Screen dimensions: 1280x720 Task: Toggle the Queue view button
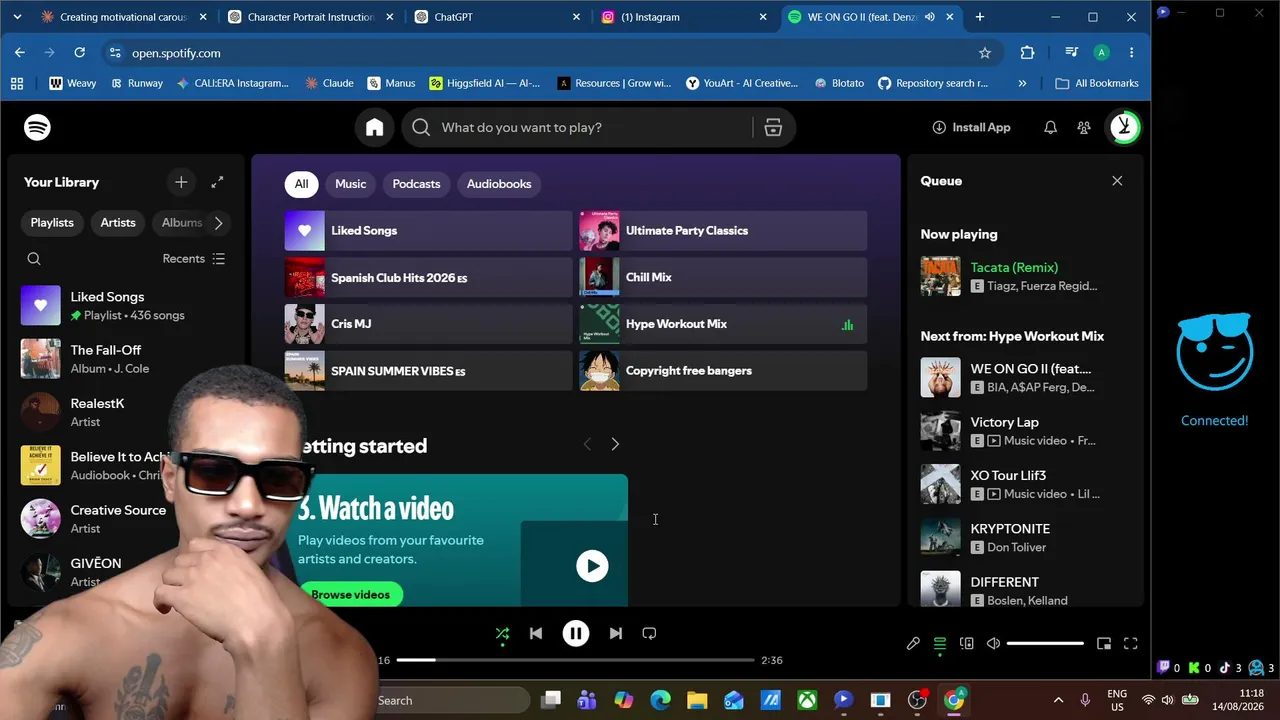[940, 644]
